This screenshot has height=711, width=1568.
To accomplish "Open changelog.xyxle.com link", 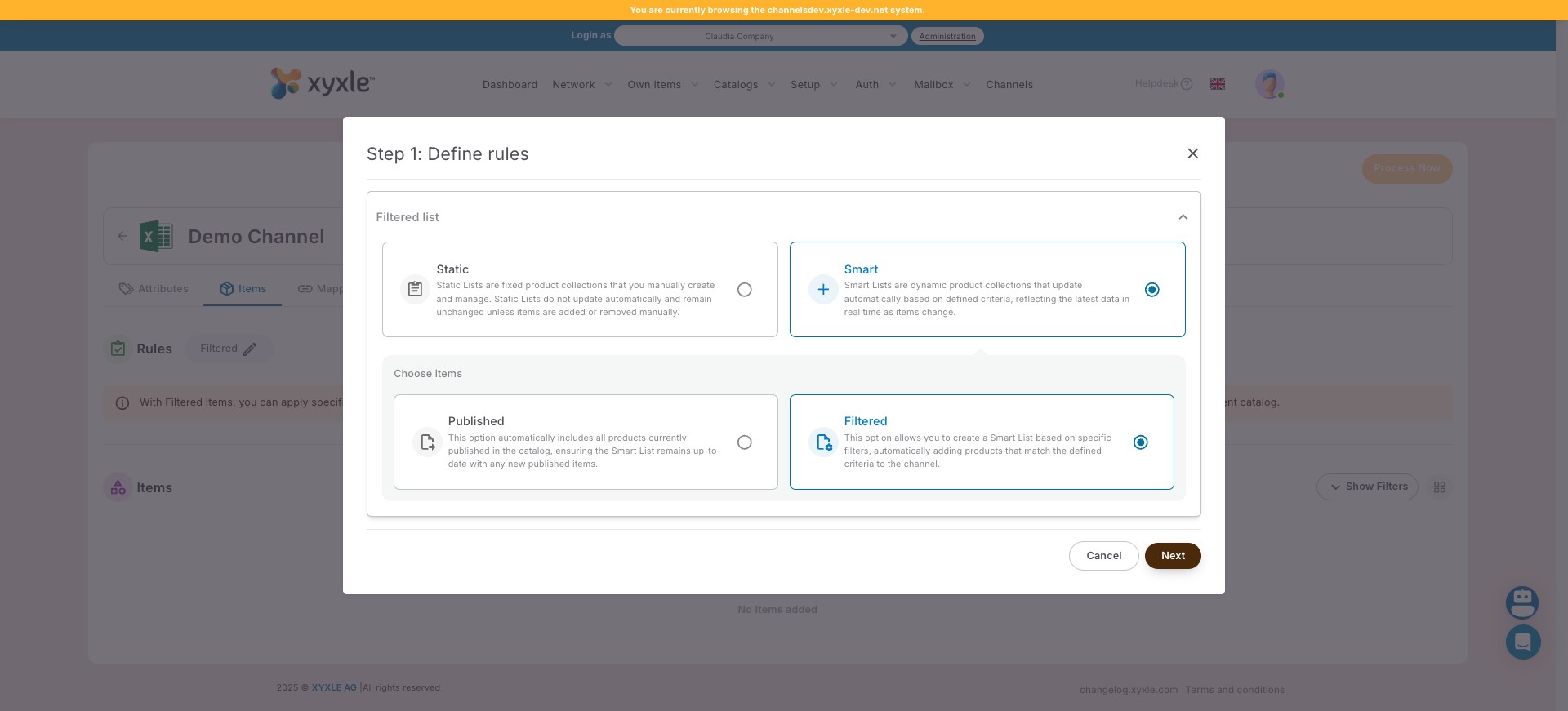I will [x=1129, y=690].
